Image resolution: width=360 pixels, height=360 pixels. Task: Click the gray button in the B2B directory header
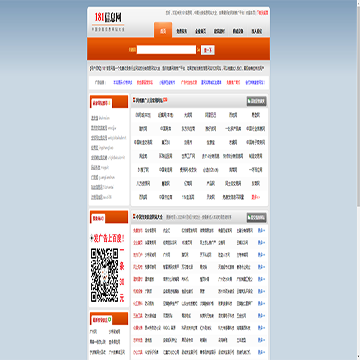(x=257, y=218)
